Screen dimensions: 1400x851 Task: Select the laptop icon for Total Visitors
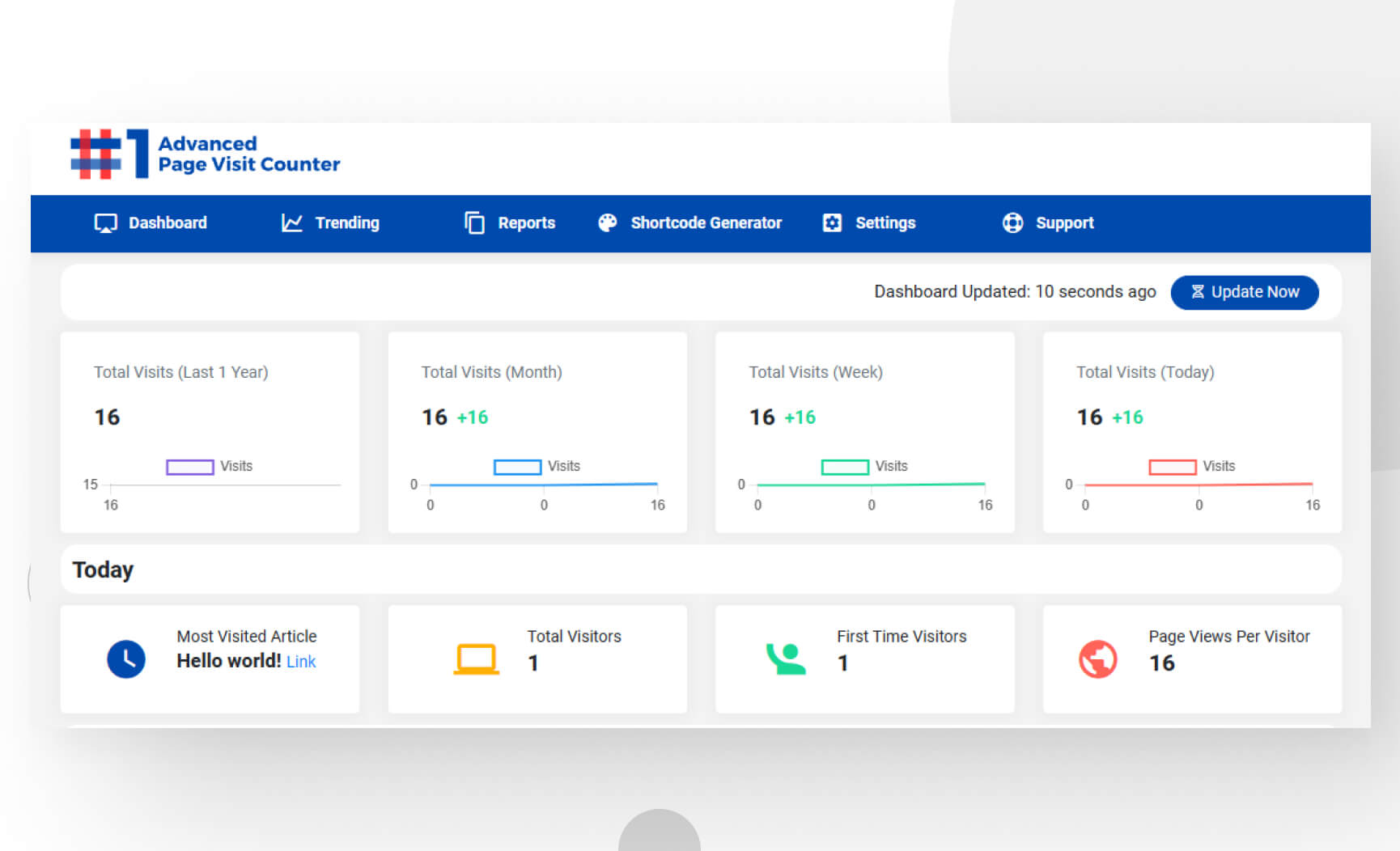(x=476, y=659)
